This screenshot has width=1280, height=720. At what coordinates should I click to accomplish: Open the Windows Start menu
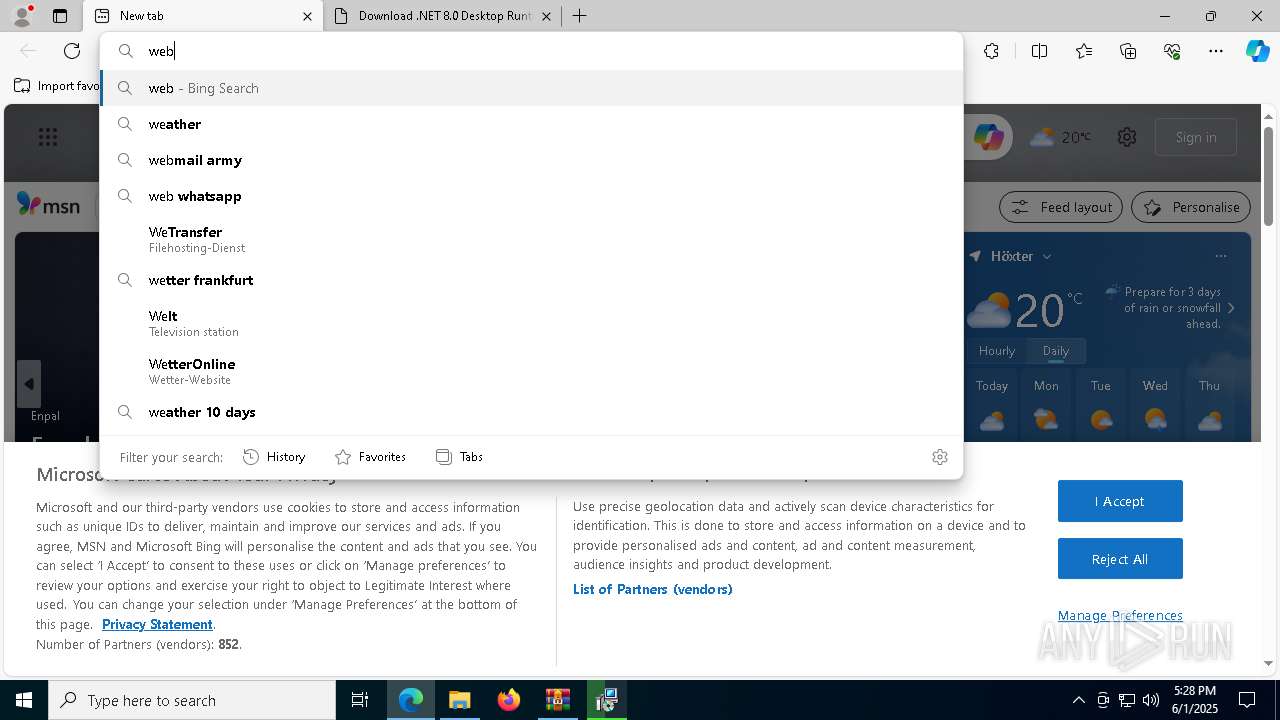click(x=24, y=700)
